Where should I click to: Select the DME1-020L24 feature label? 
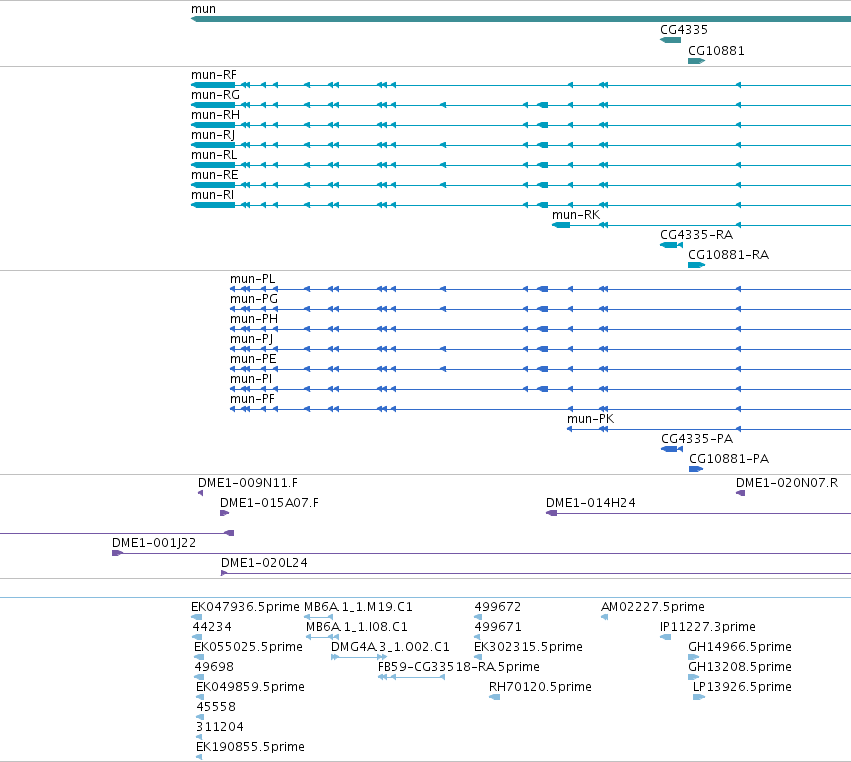pyautogui.click(x=264, y=563)
